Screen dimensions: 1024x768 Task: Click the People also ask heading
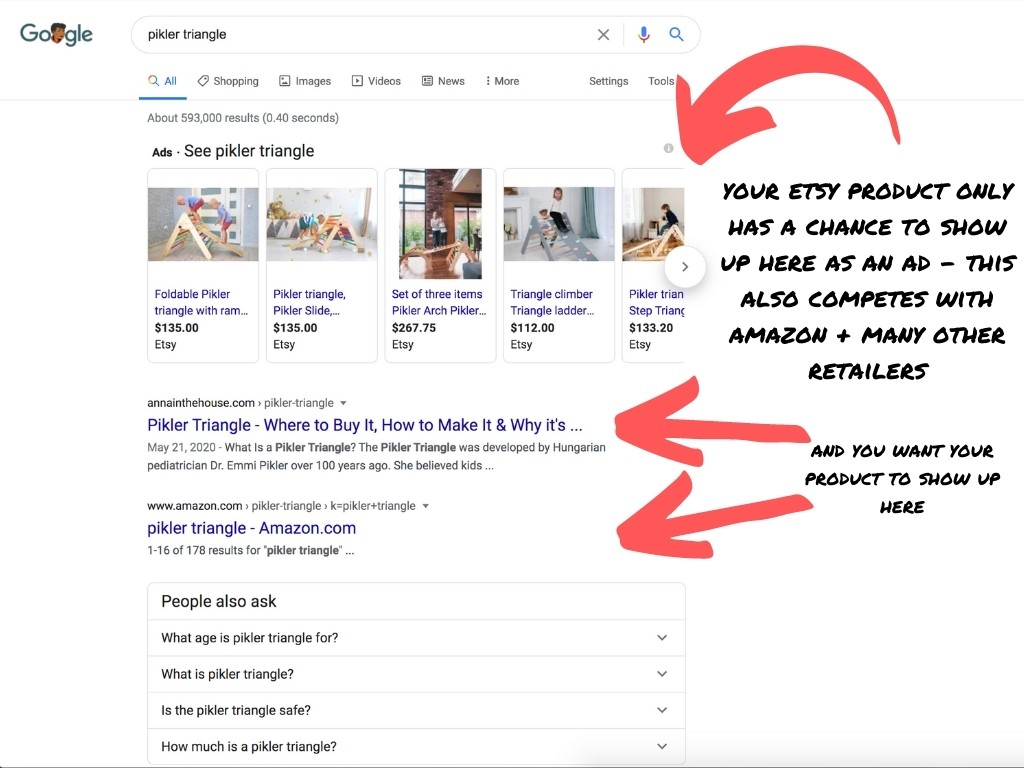[219, 601]
